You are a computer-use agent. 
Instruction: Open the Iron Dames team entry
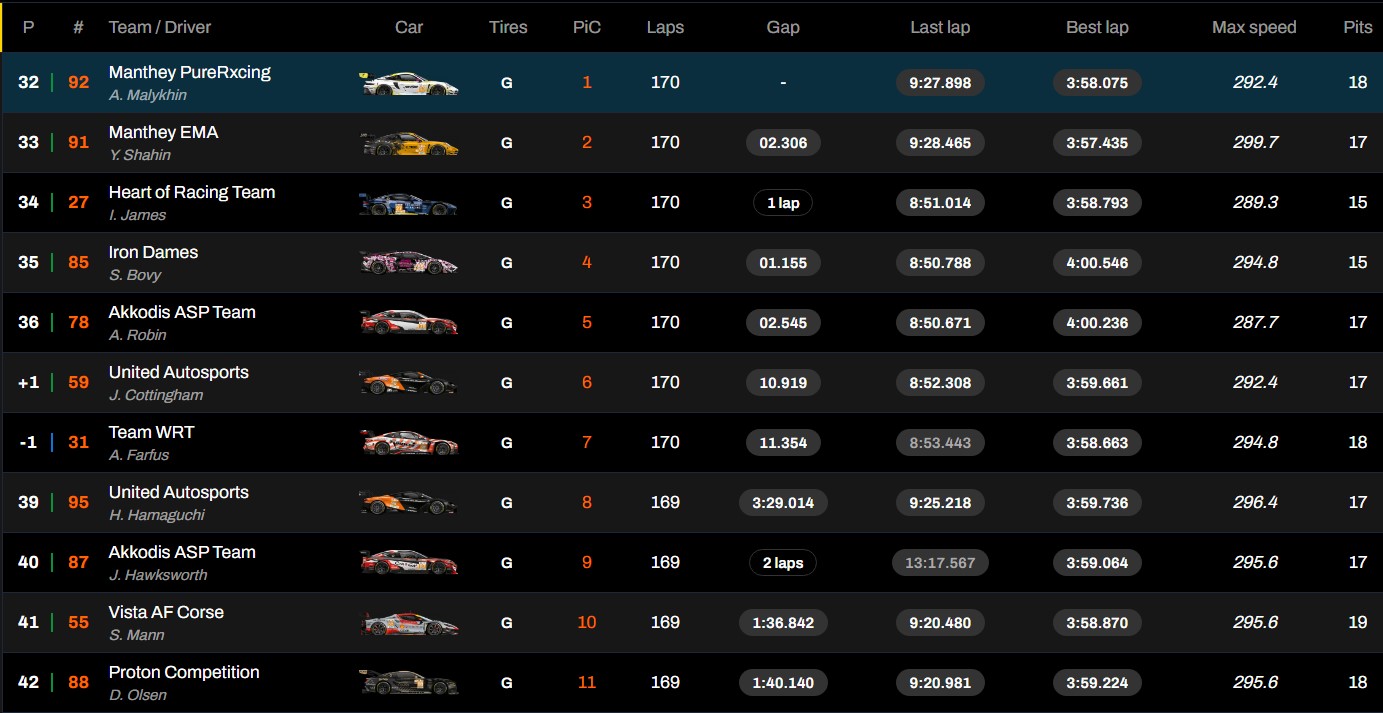coord(154,252)
